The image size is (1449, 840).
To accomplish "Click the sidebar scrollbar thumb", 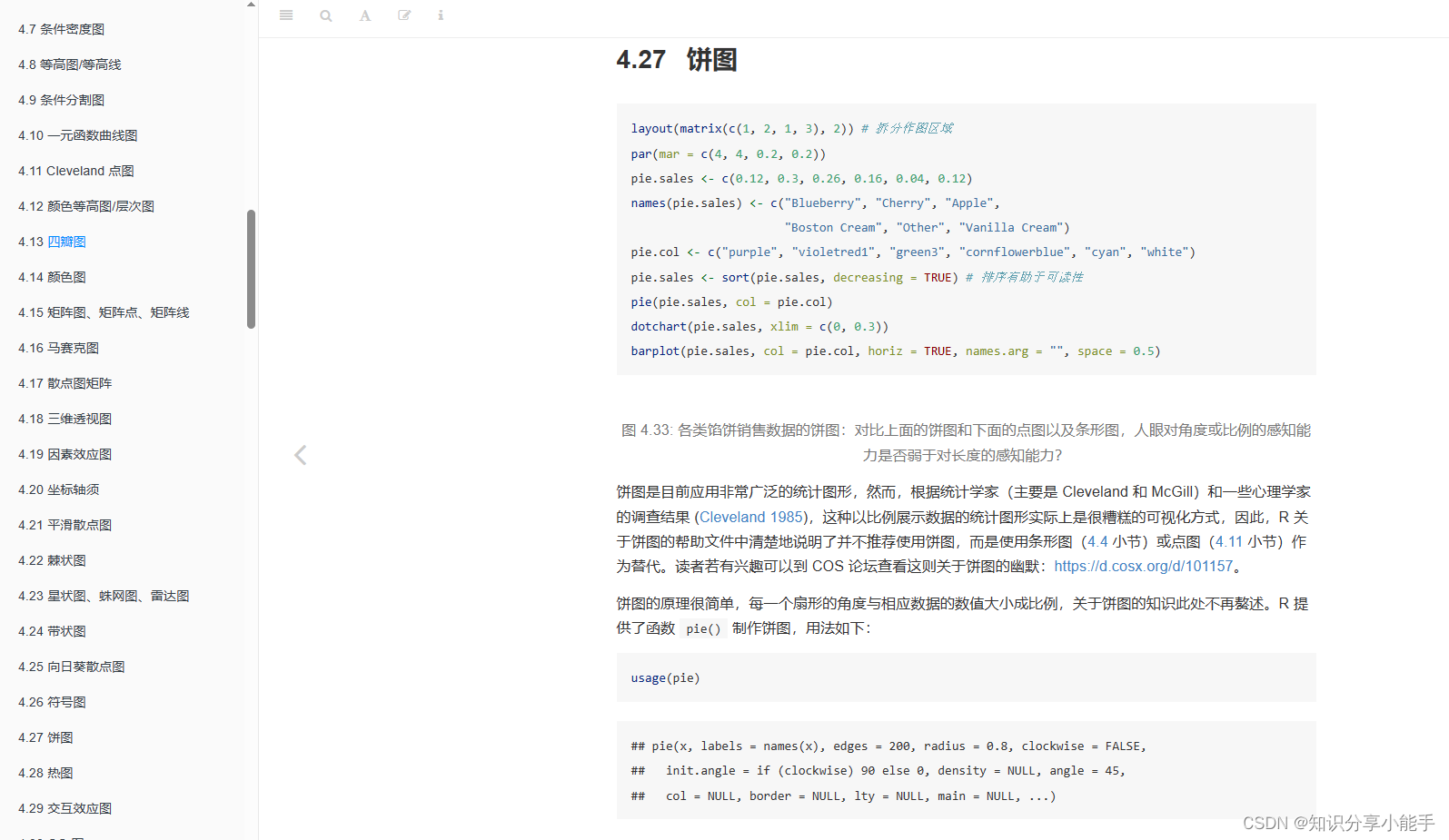I will tap(251, 269).
